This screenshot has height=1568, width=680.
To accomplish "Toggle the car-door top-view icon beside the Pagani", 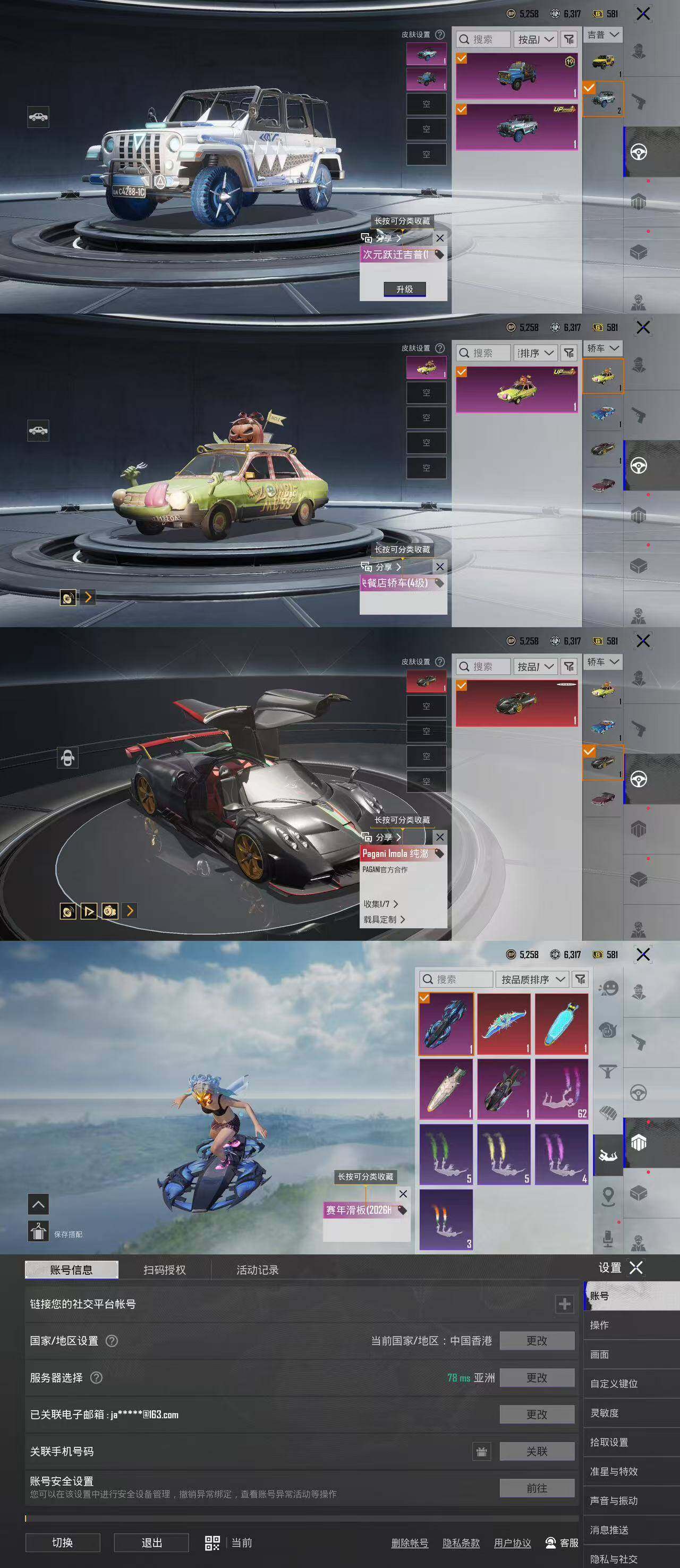I will 67,758.
